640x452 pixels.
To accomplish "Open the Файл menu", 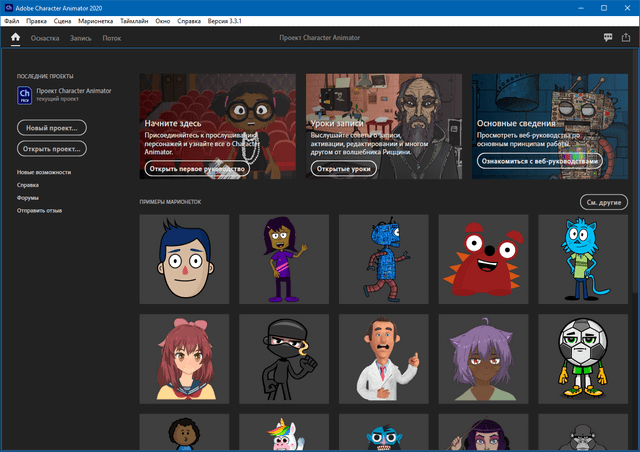I will (12, 21).
